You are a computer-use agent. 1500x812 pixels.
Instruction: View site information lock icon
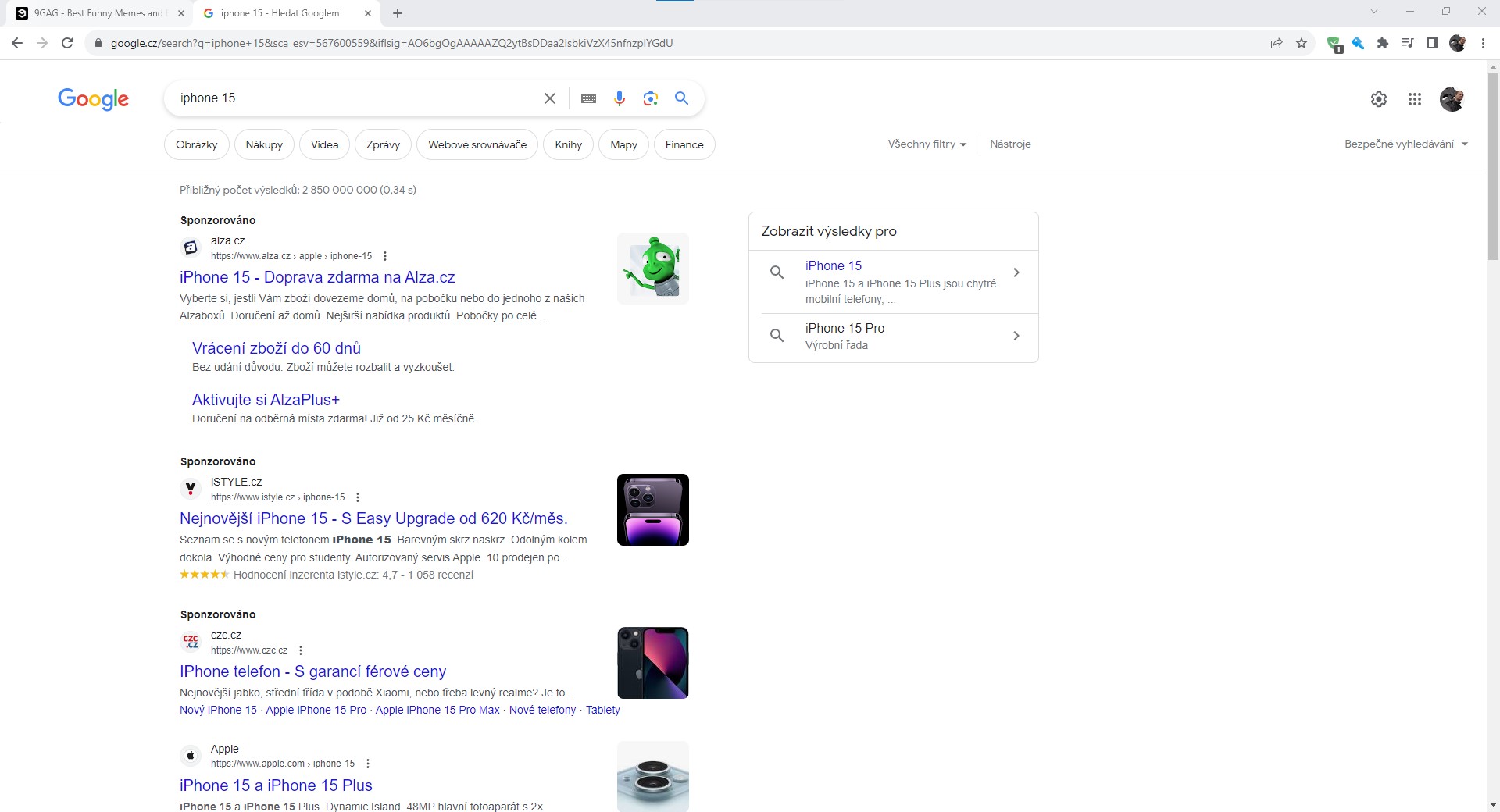tap(98, 43)
